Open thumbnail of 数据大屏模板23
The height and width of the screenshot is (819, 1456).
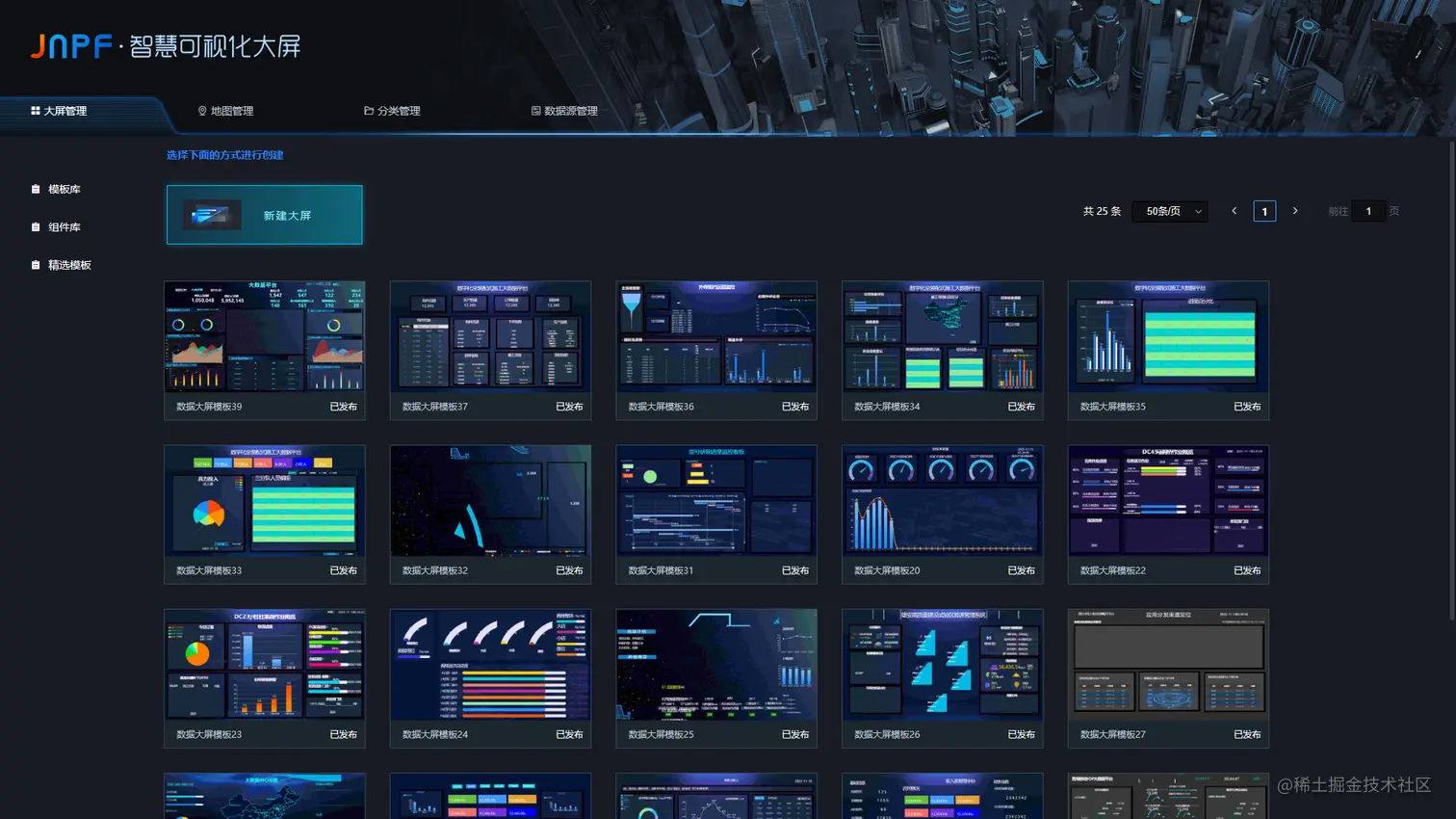click(265, 664)
